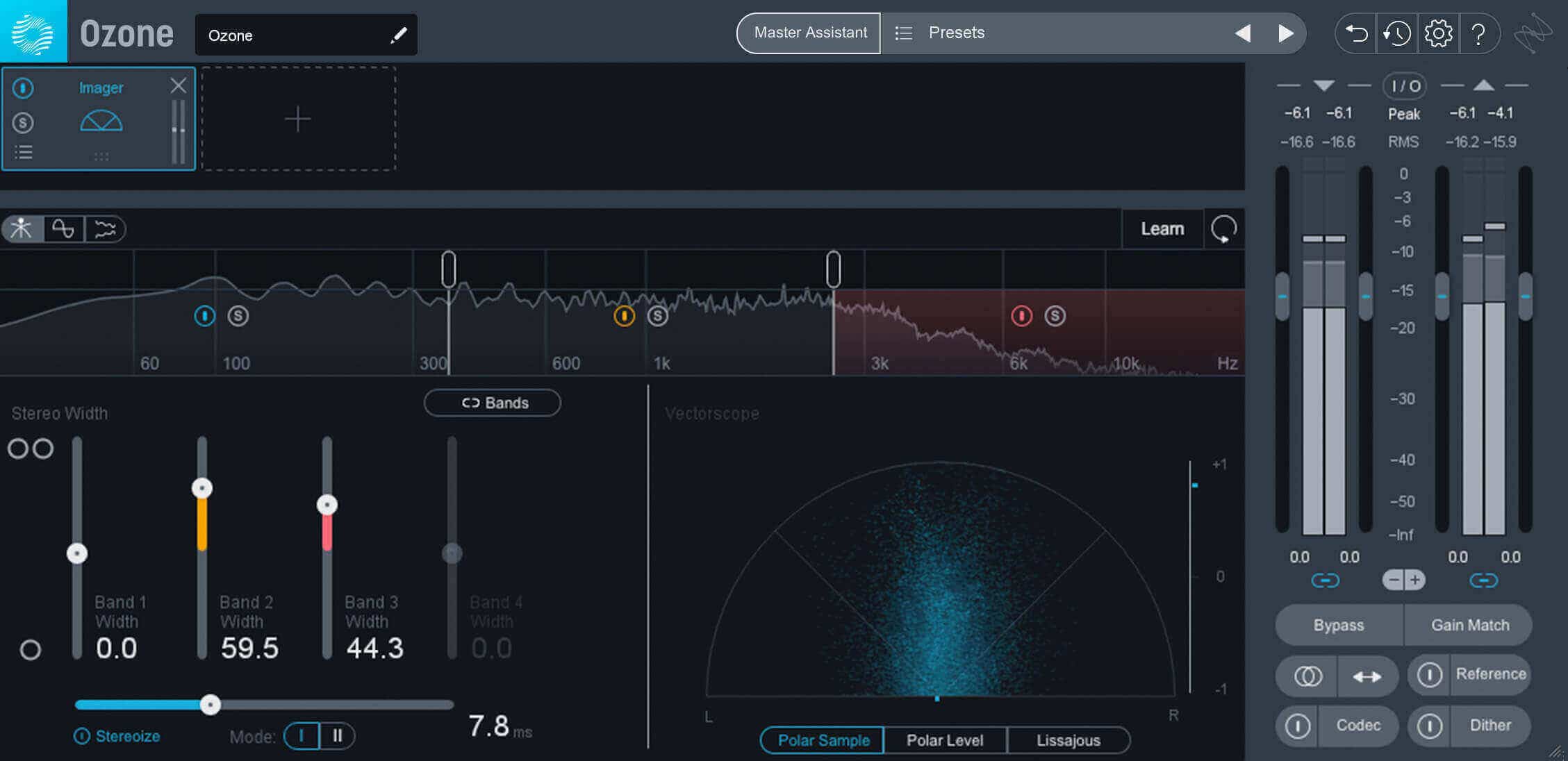The width and height of the screenshot is (1568, 761).
Task: Click the Stereoize delay slider handle
Action: 211,705
